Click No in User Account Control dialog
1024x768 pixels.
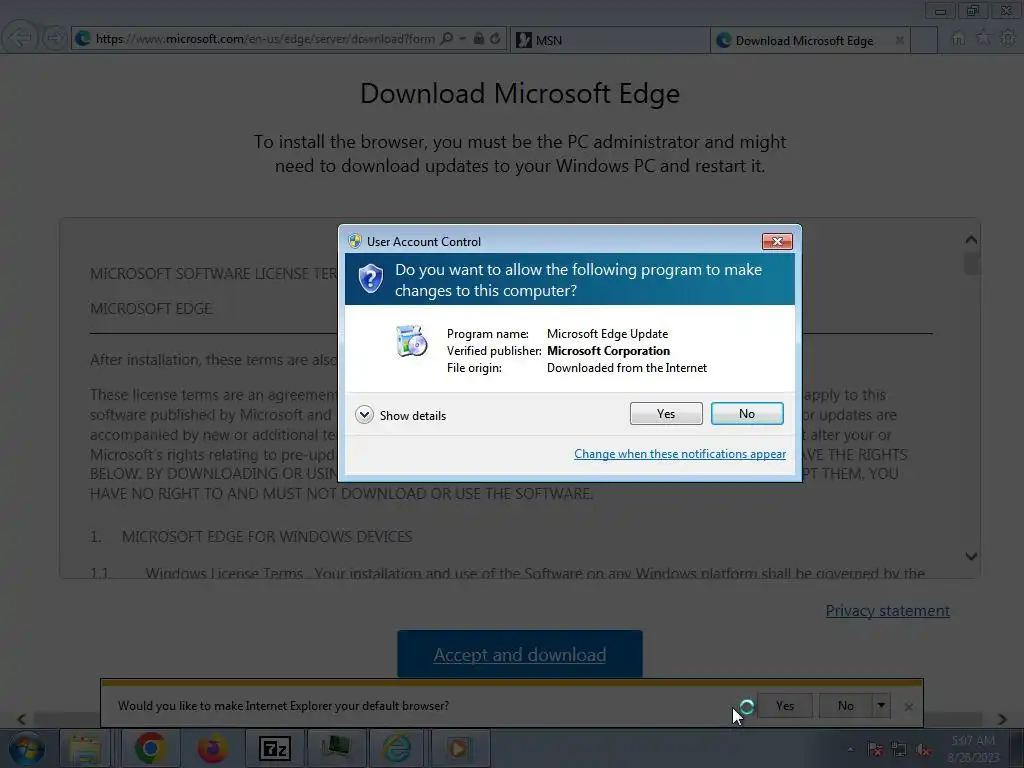click(746, 413)
